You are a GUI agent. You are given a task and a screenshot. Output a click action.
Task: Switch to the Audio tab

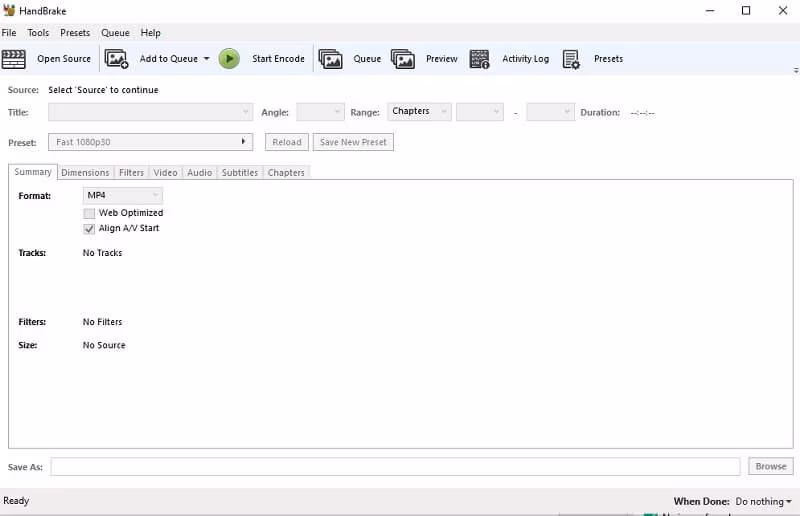pos(199,173)
